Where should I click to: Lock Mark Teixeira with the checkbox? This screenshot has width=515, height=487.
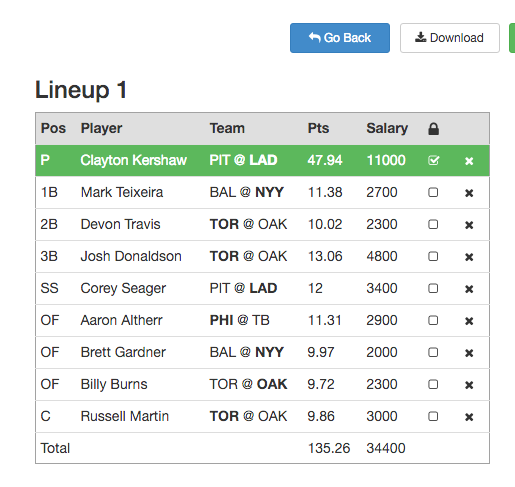(x=433, y=192)
